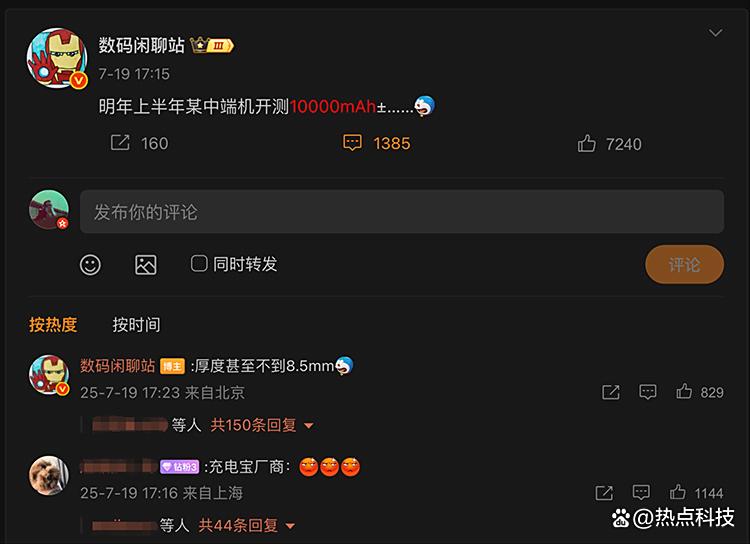
Task: Sort comments by 按热度
Action: pyautogui.click(x=53, y=324)
